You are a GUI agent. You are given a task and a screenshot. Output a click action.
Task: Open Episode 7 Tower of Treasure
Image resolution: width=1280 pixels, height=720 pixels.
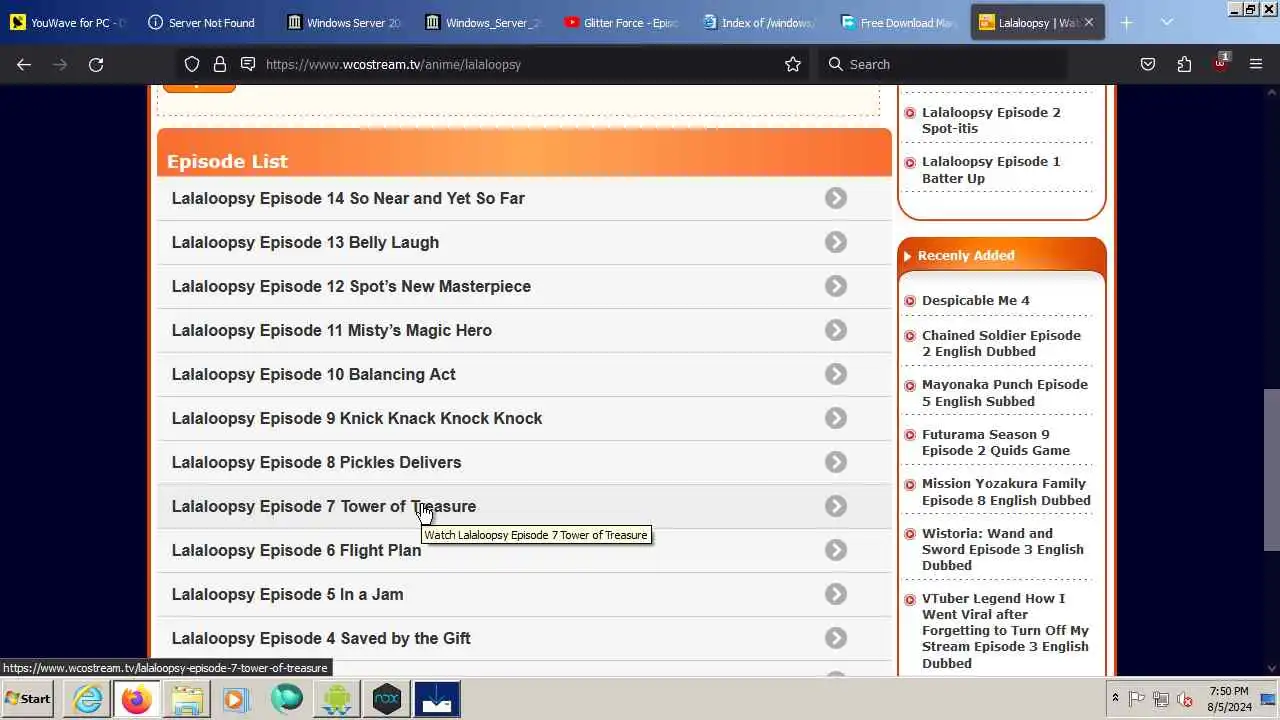tap(324, 506)
